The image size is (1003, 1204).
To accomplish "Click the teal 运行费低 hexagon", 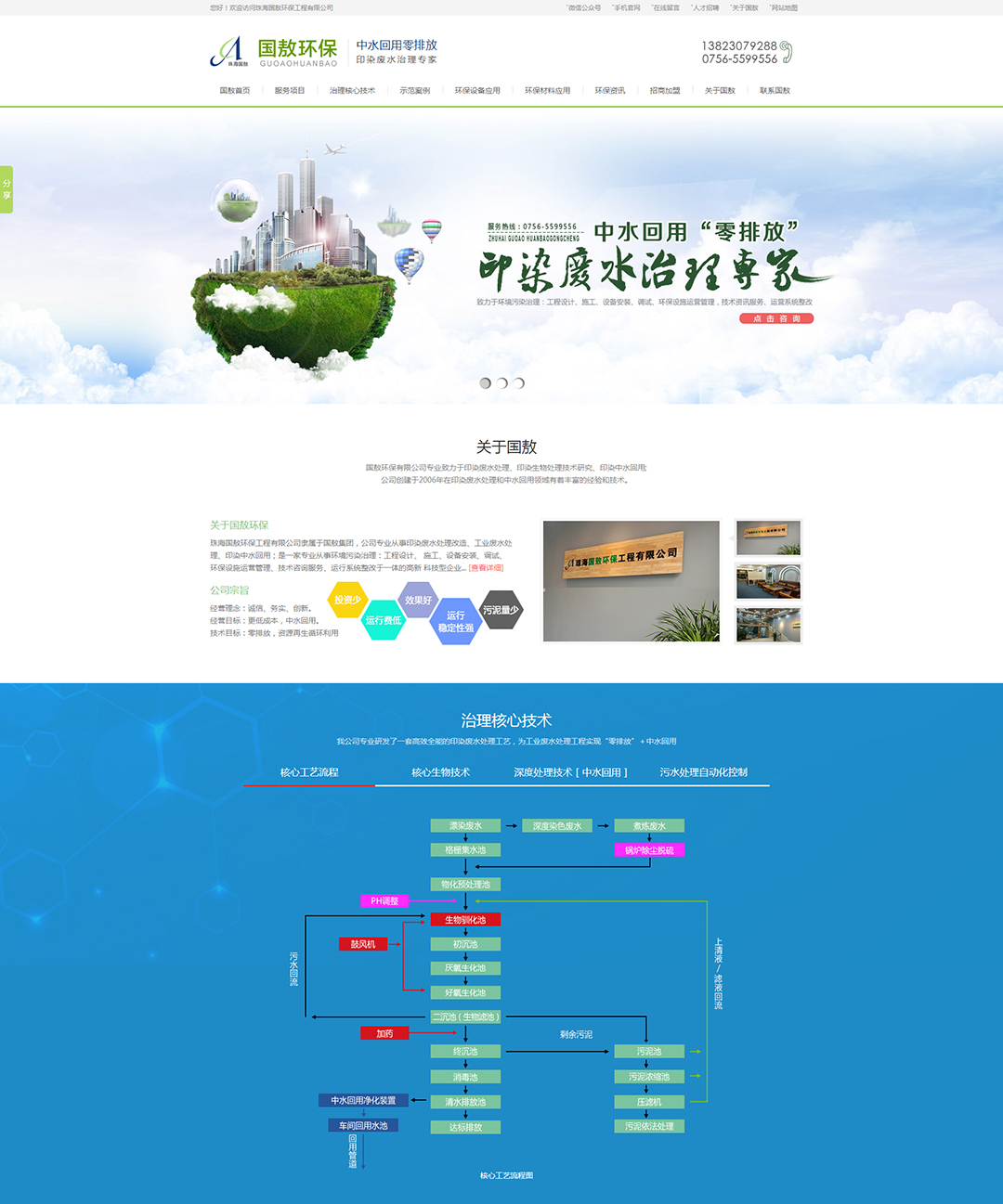I will coord(383,620).
